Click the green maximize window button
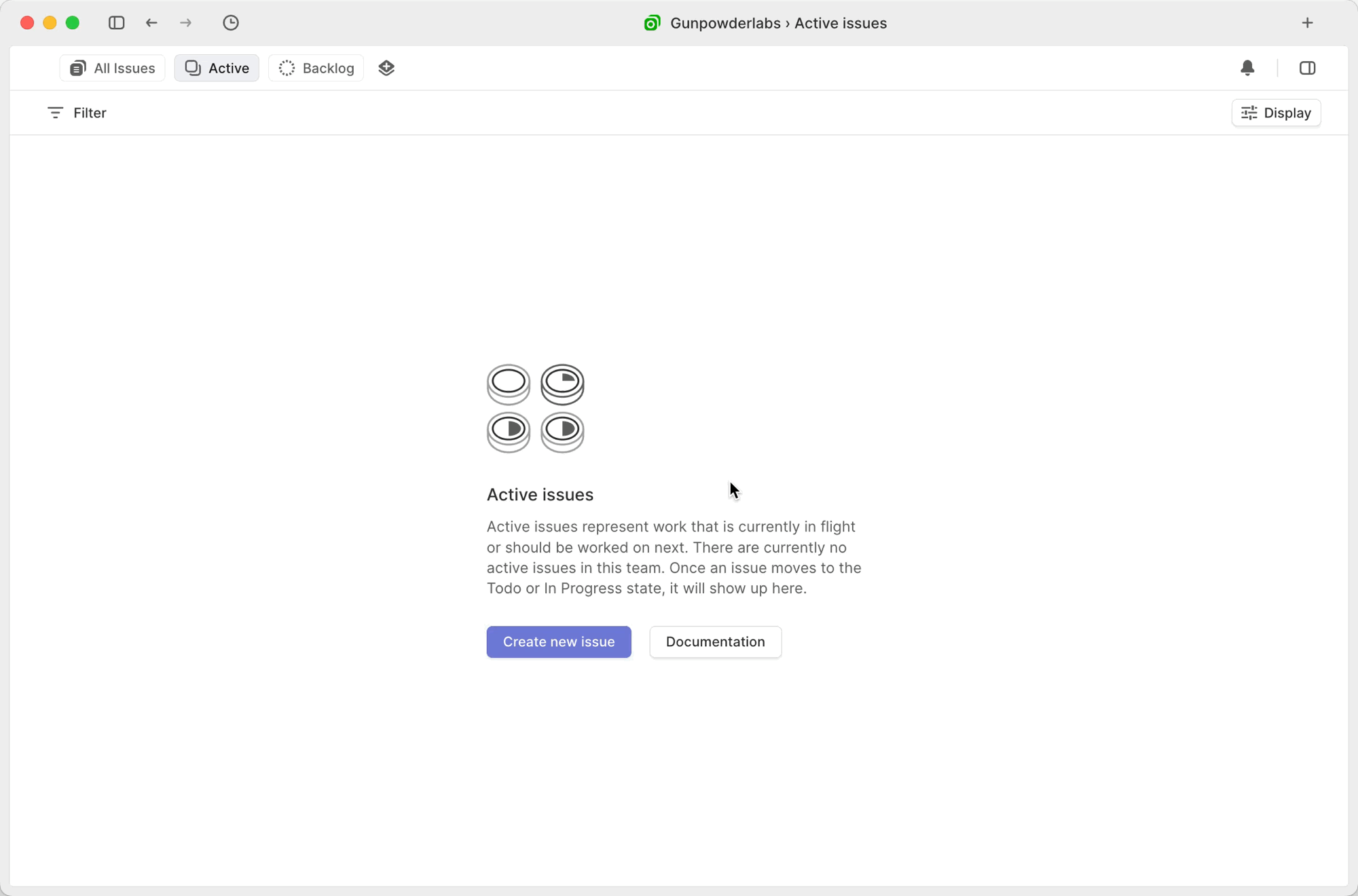The height and width of the screenshot is (896, 1358). 73,23
